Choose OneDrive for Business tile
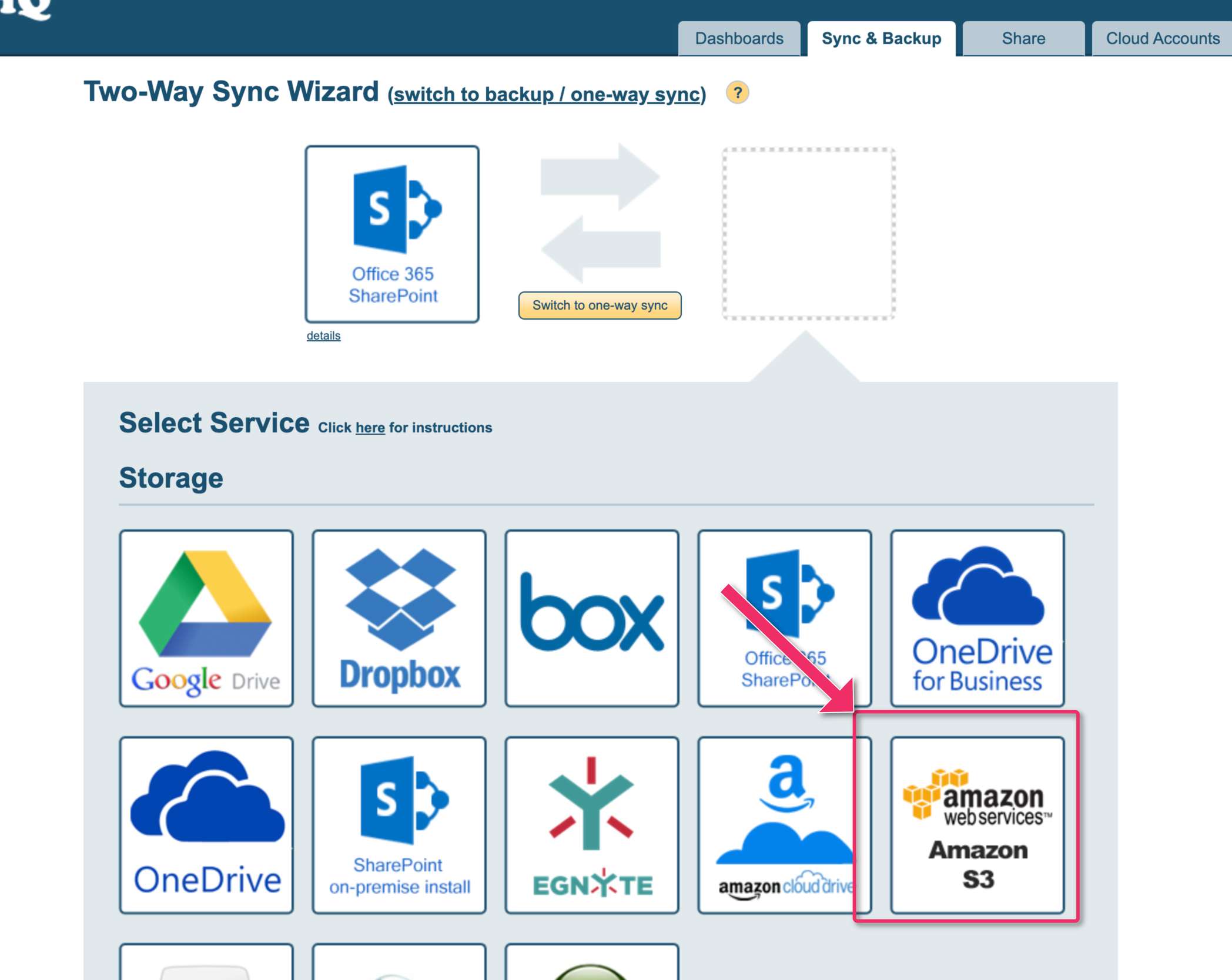Viewport: 1232px width, 980px height. tap(977, 618)
